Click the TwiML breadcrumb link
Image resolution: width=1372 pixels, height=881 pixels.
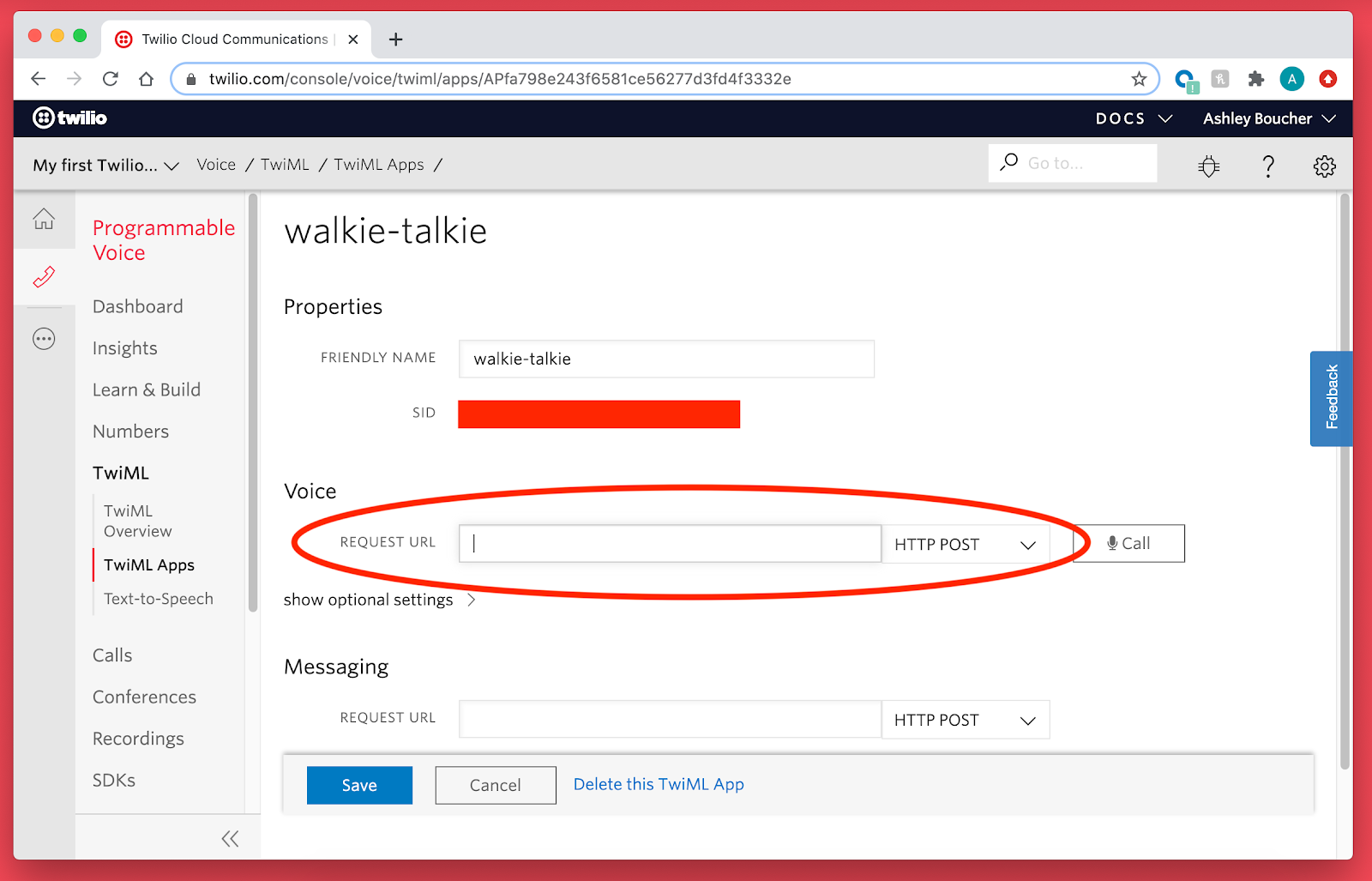pyautogui.click(x=285, y=165)
